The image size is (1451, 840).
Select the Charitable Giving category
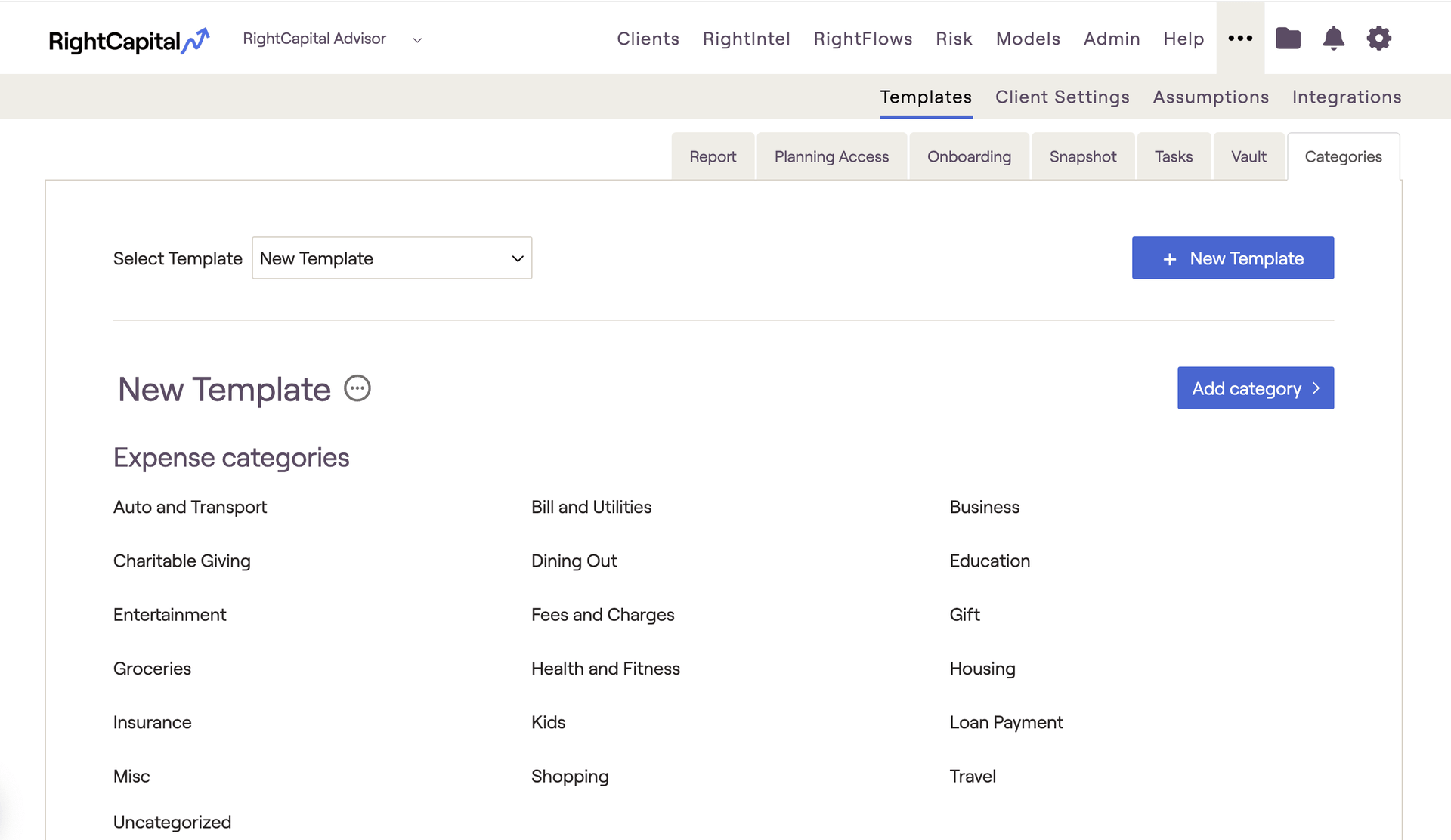[x=181, y=561]
